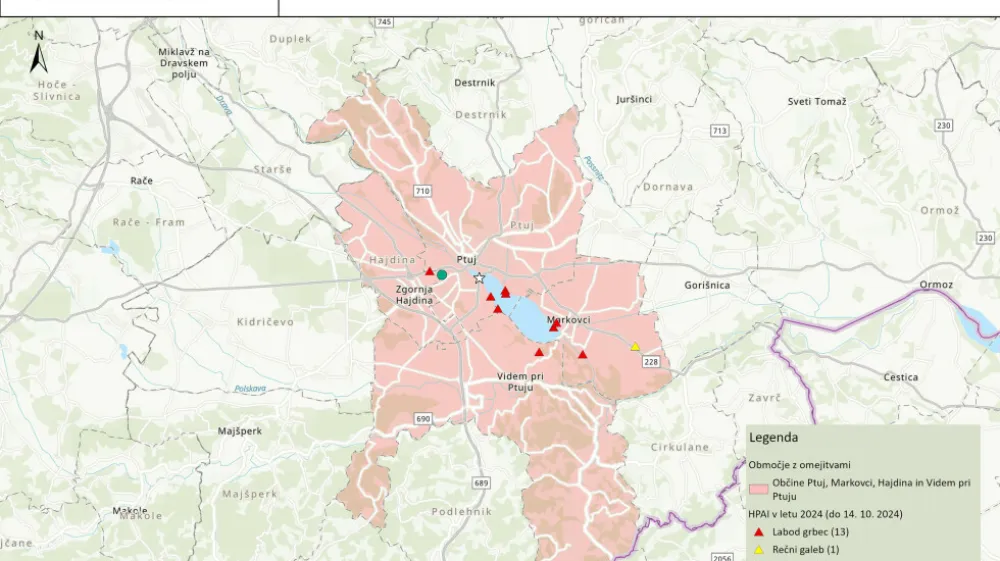Click the red triangle in the legend
The height and width of the screenshot is (561, 1000).
(759, 531)
